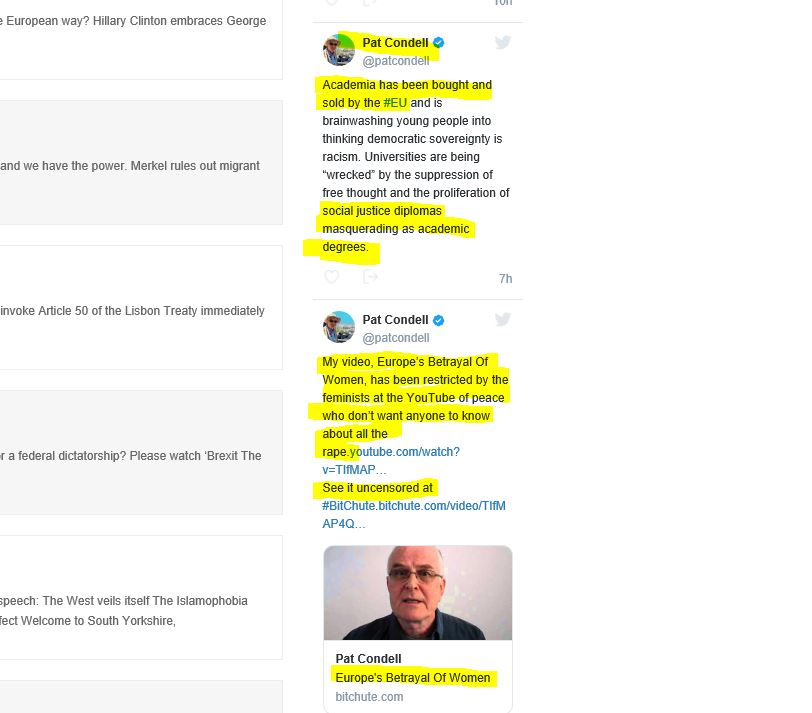The image size is (812, 713).
Task: Click verified badge beside second Pat Condell name
Action: point(439,320)
